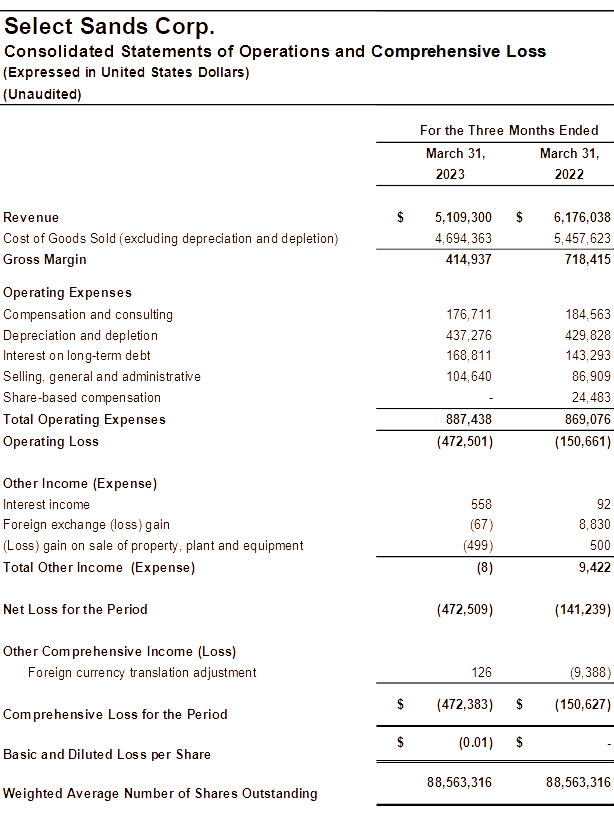Click foreign exchange value (67)
614x813 pixels.
pos(481,525)
